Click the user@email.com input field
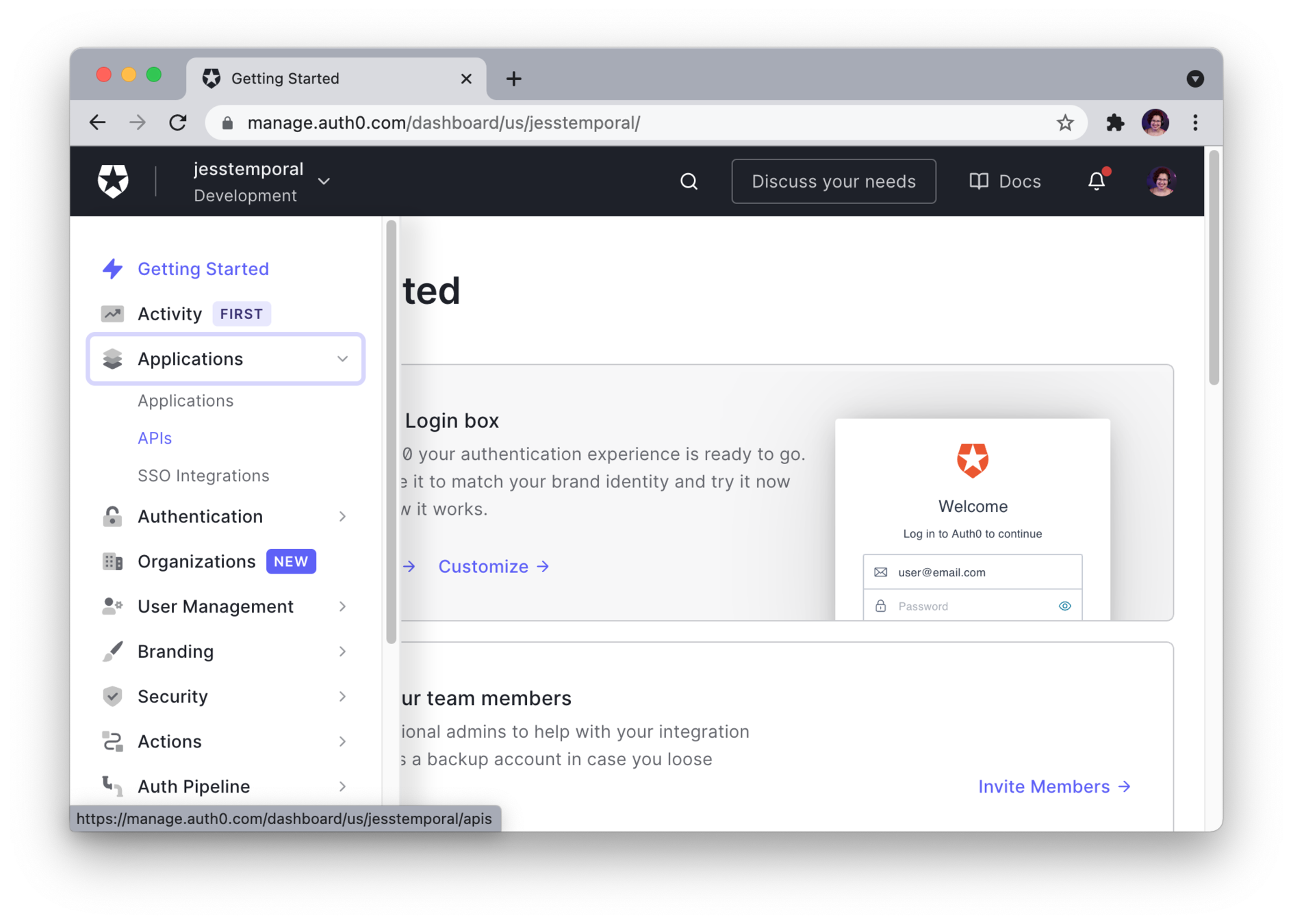This screenshot has width=1293, height=924. pyautogui.click(x=972, y=572)
